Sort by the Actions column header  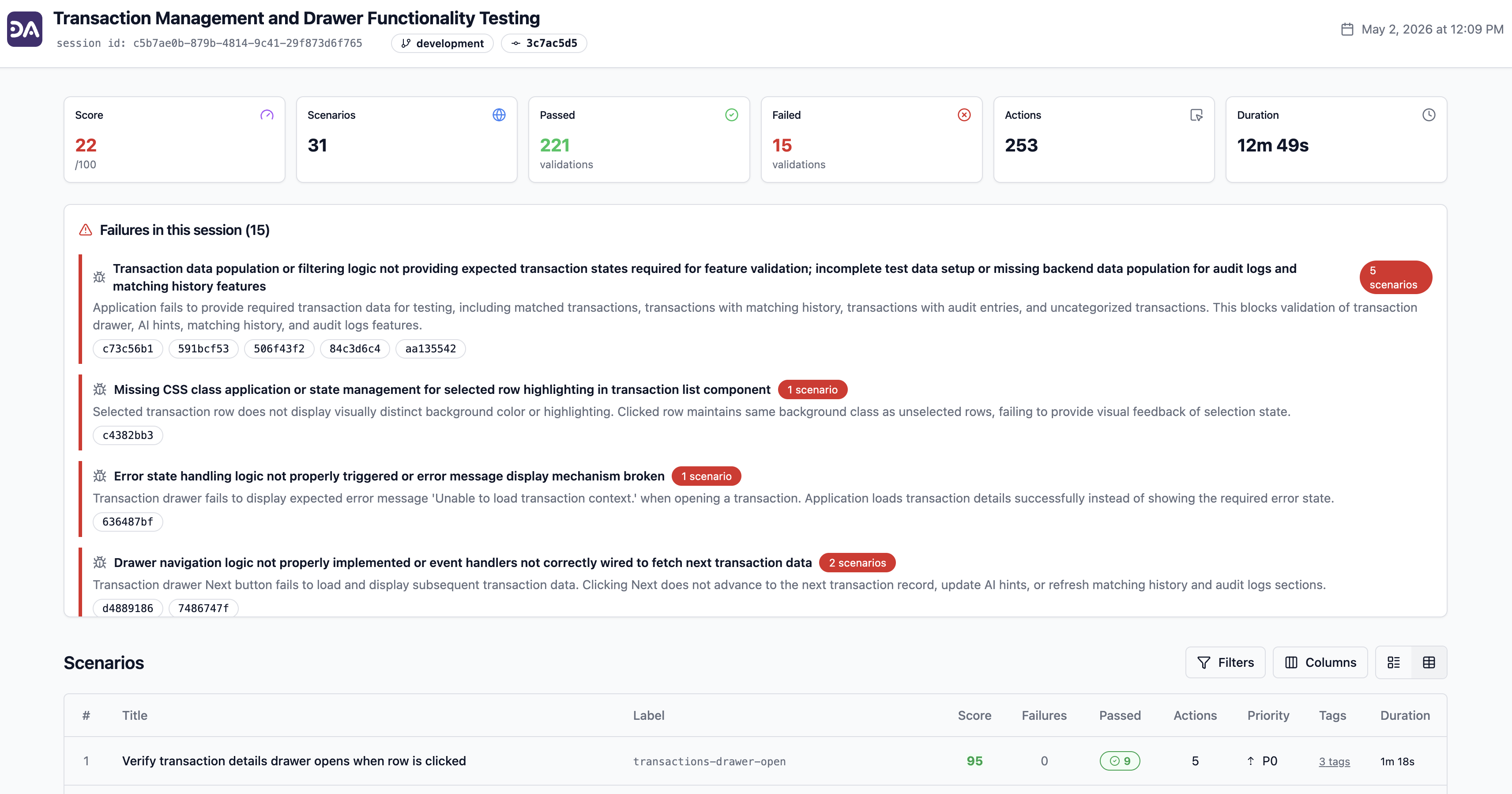coord(1195,715)
